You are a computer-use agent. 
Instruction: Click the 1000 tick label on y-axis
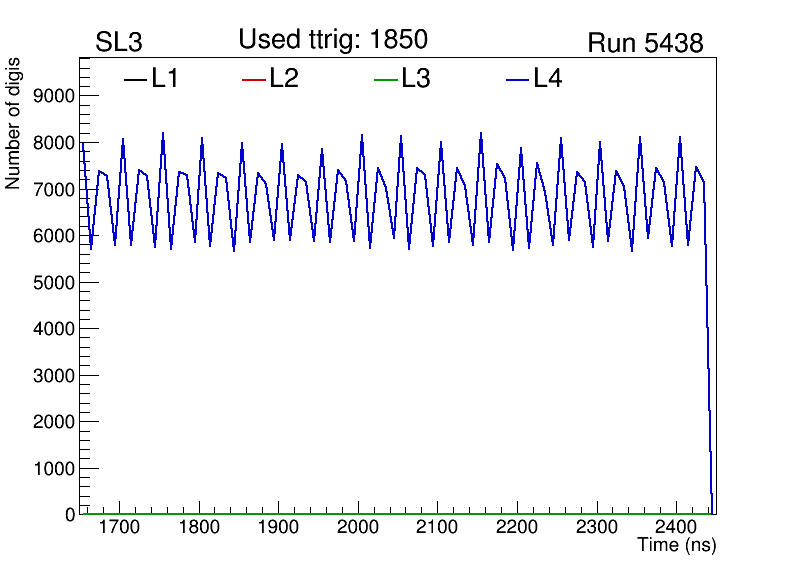54,468
